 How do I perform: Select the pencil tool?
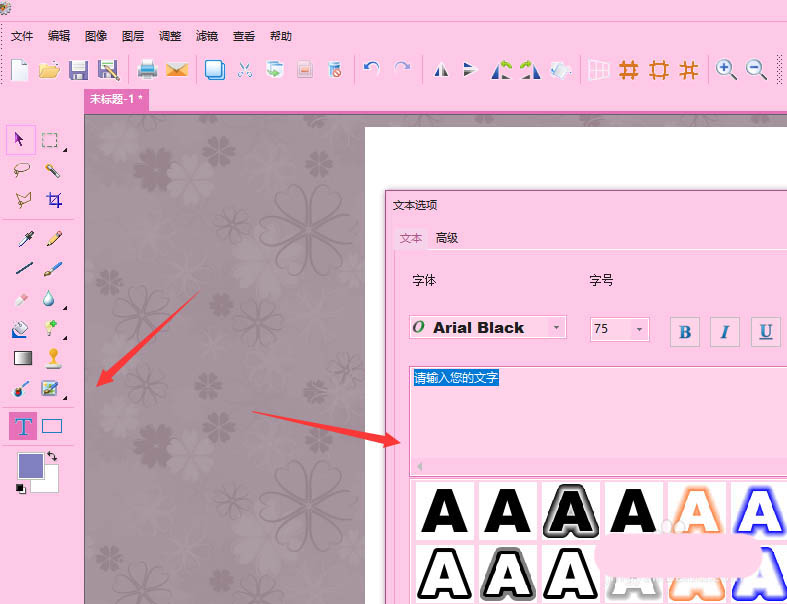54,238
